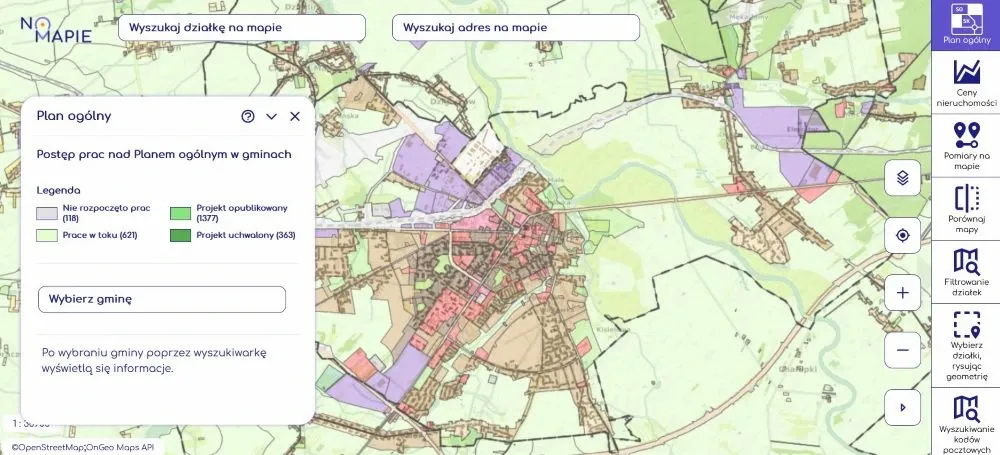Click the Plan ogólny panel title
This screenshot has width=1000, height=455.
point(74,116)
